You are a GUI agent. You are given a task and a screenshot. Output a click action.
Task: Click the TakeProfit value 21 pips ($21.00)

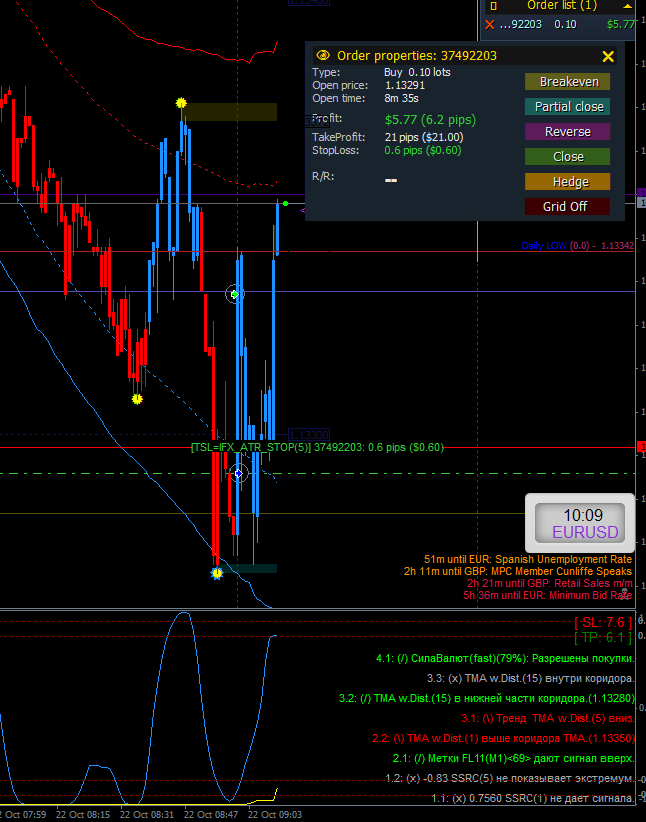pos(424,137)
